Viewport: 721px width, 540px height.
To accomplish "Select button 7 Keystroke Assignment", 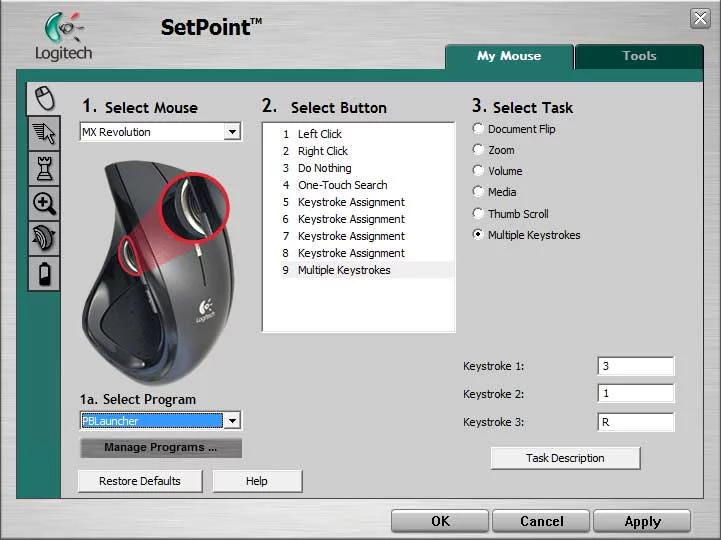I will click(x=367, y=236).
